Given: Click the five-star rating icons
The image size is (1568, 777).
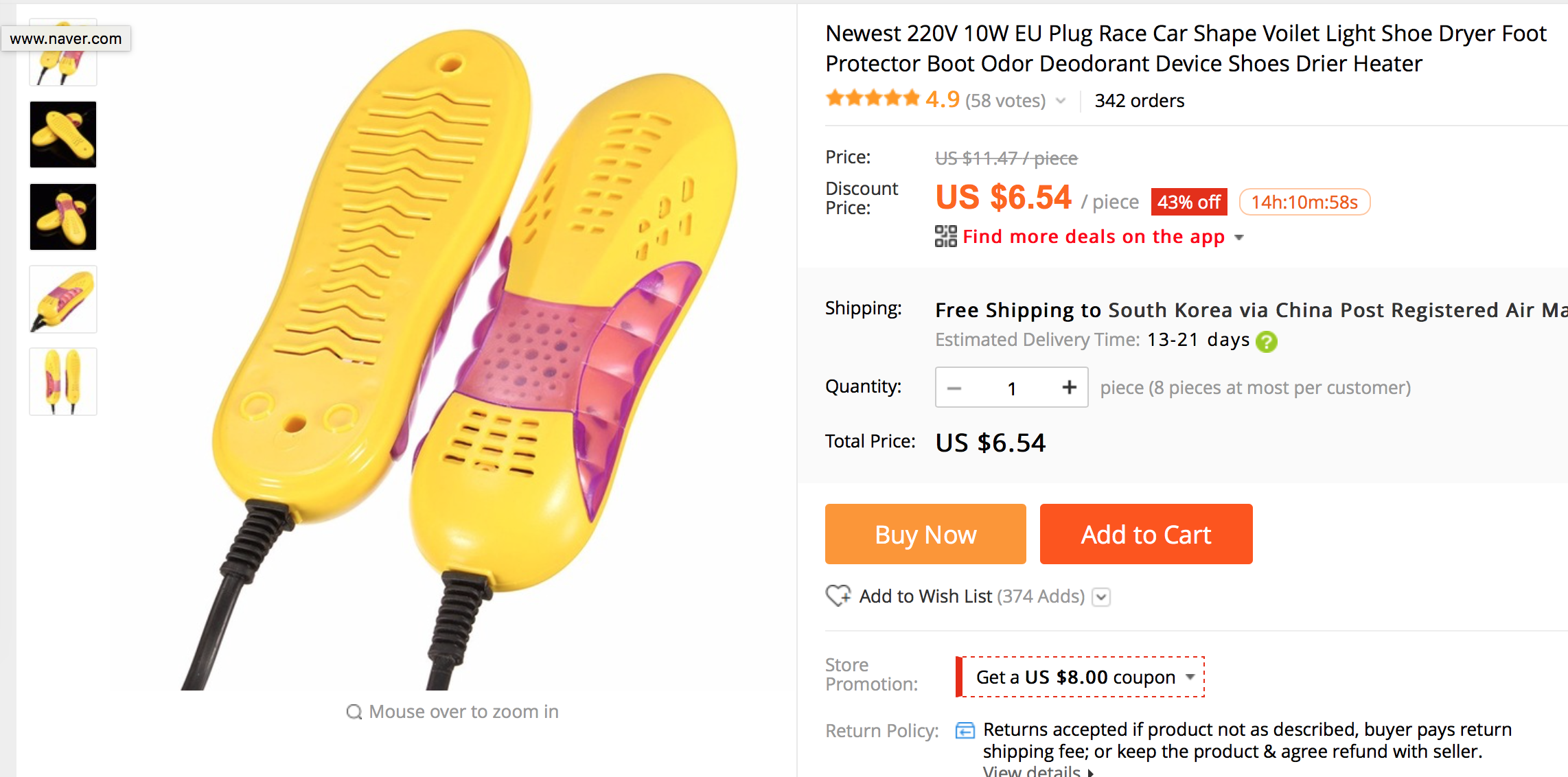Looking at the screenshot, I should tap(872, 99).
